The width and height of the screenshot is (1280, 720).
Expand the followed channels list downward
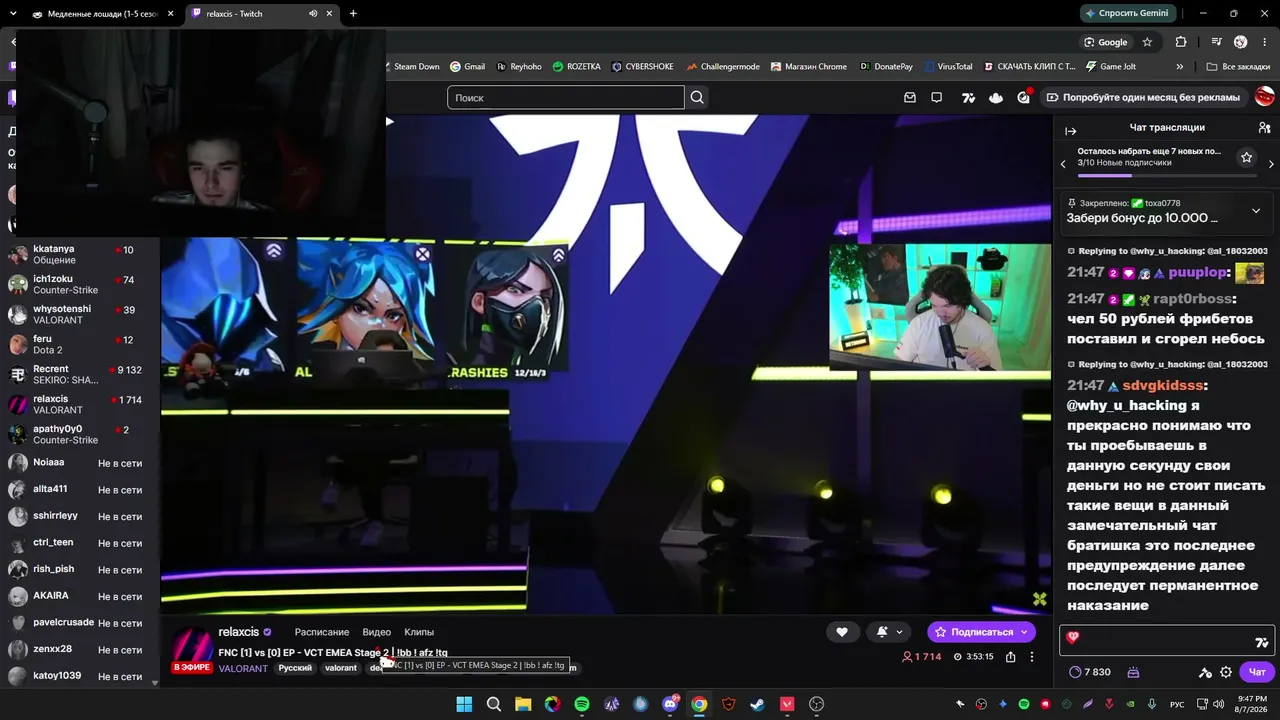[154, 682]
